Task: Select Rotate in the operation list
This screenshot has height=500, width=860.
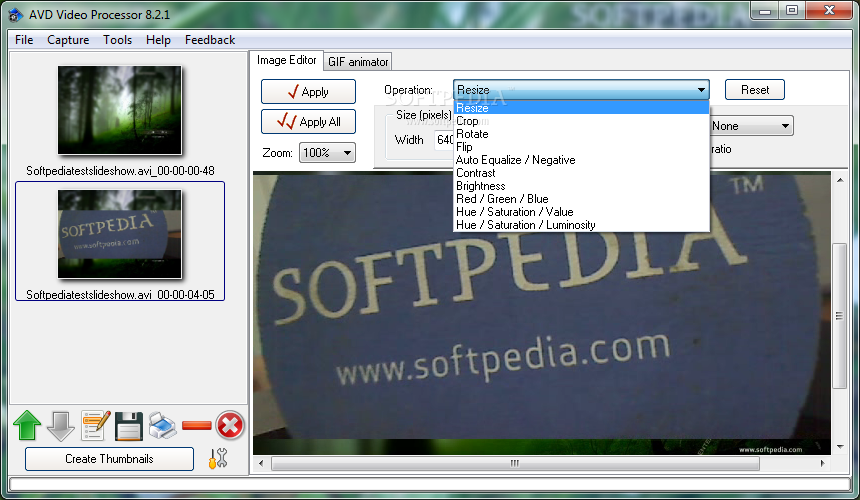Action: [581, 134]
